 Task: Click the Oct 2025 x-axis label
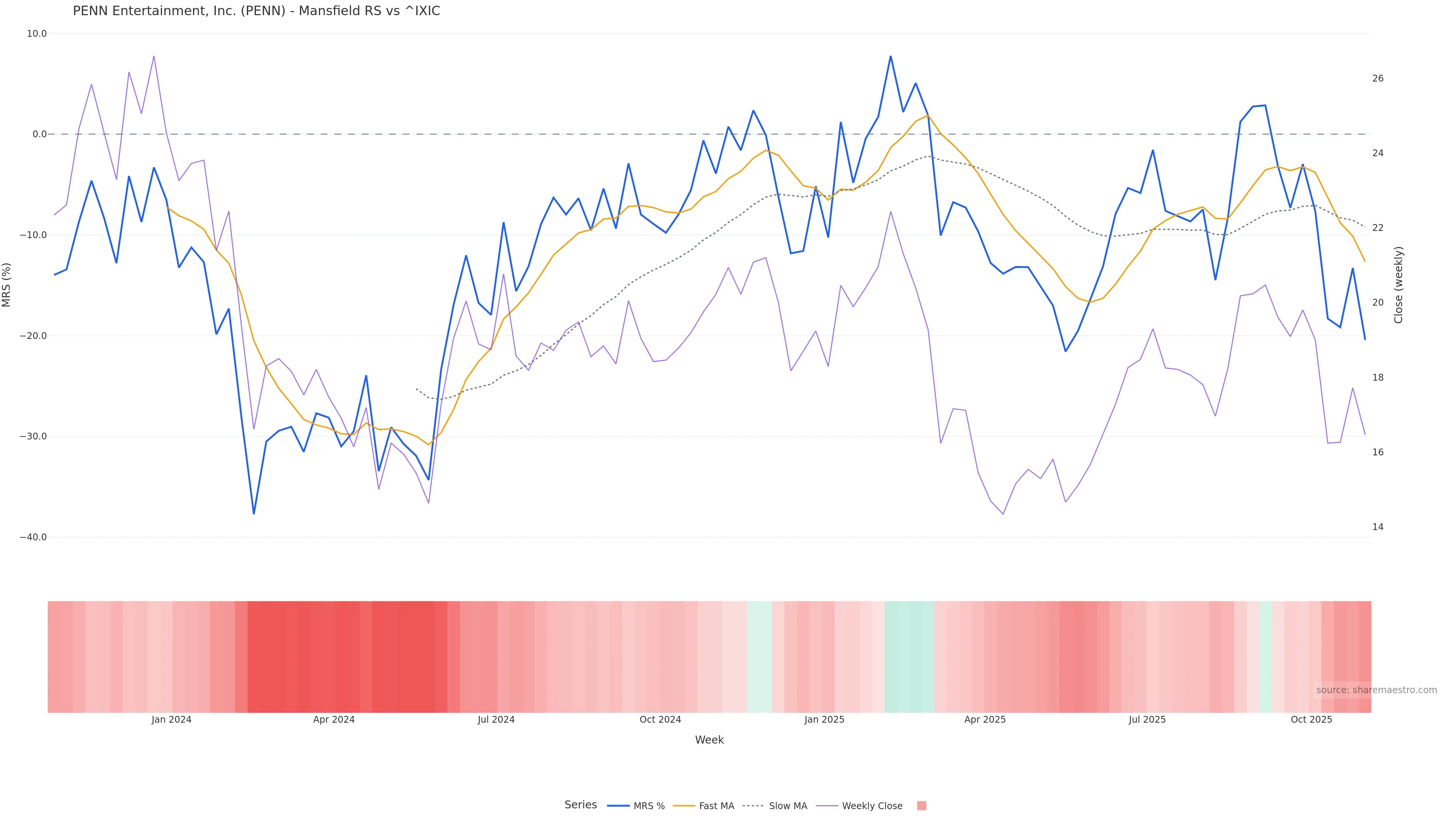1311,720
